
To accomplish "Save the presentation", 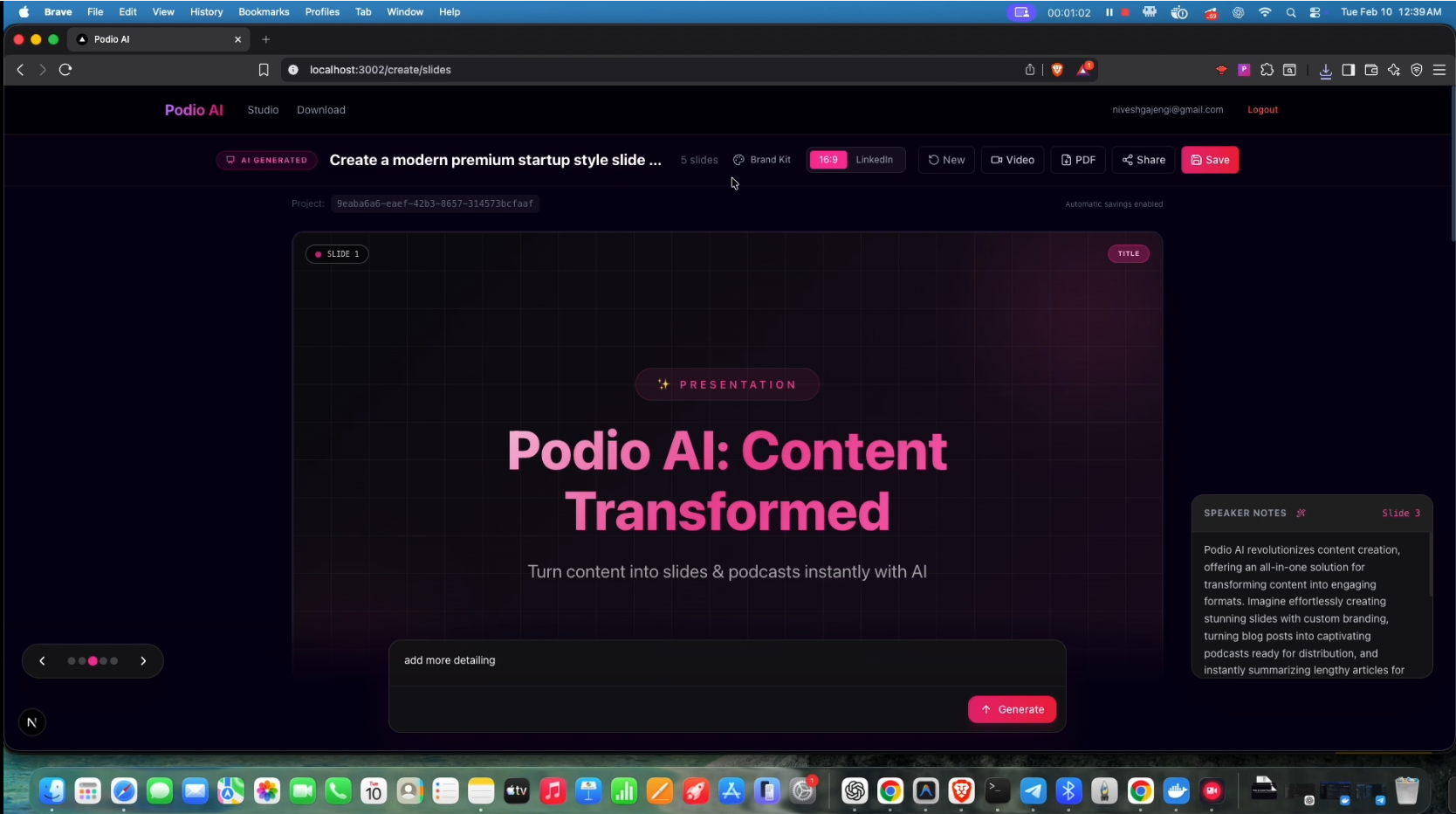I will tap(1210, 160).
